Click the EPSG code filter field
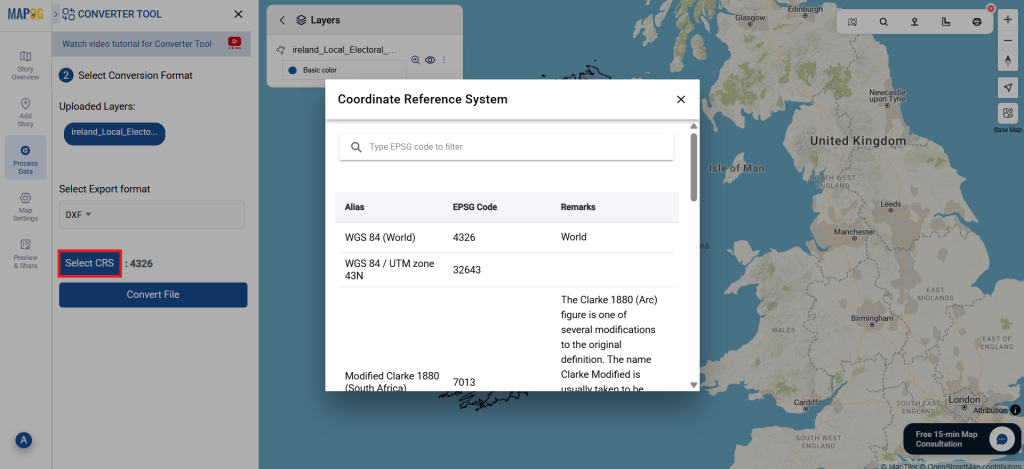 pos(507,147)
